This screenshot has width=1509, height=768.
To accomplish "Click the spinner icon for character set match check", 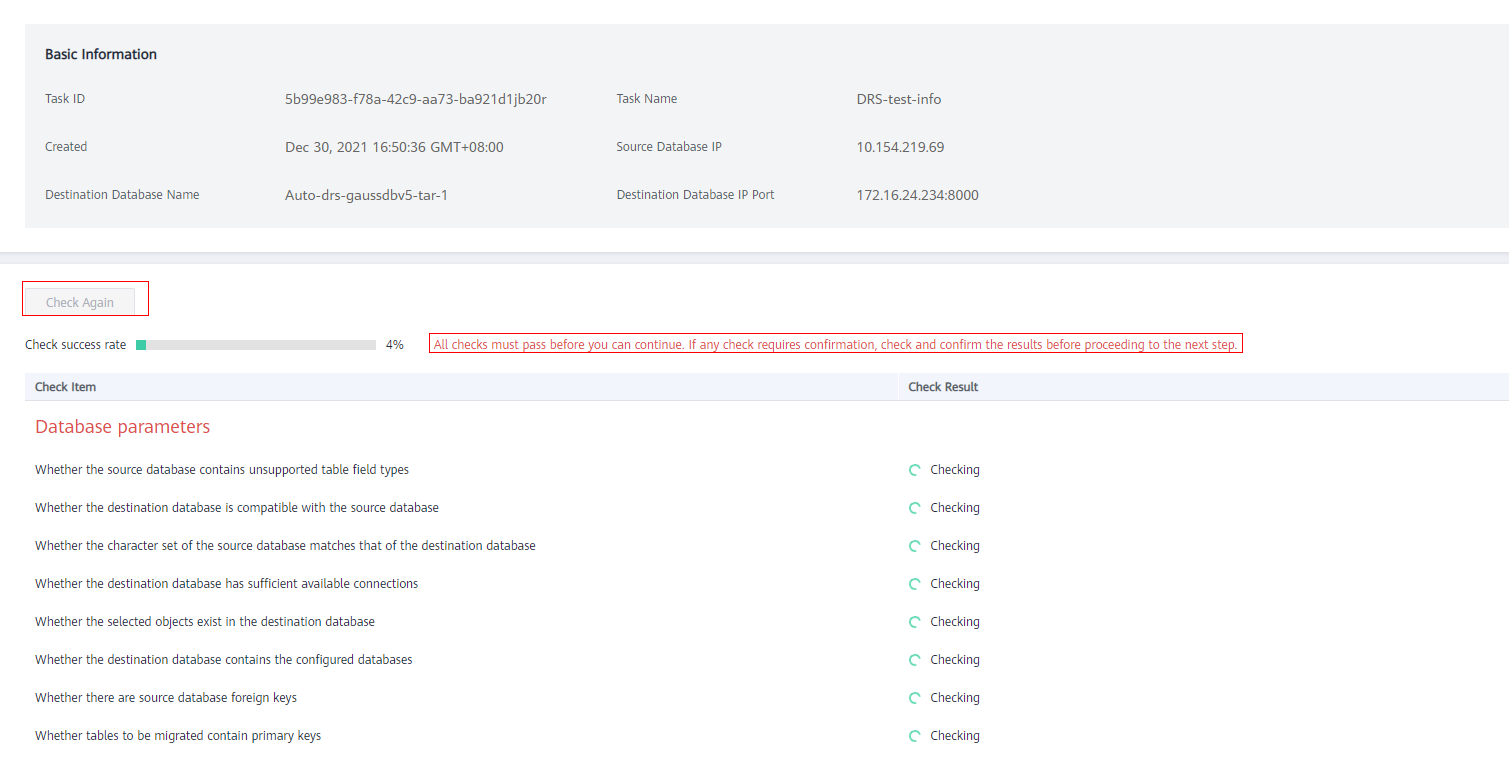I will [x=914, y=546].
